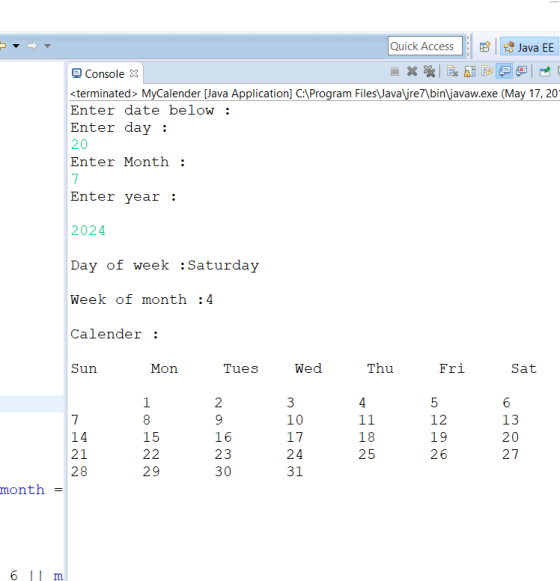Toggle Scroll Lock in the Console
This screenshot has height=581, width=560.
(x=470, y=72)
